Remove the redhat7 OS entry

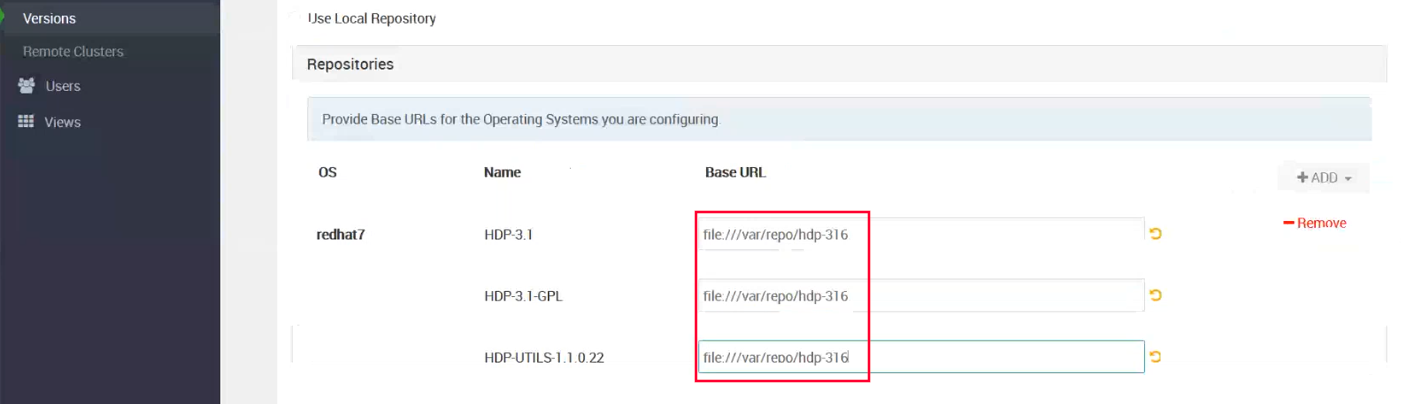coord(1315,223)
